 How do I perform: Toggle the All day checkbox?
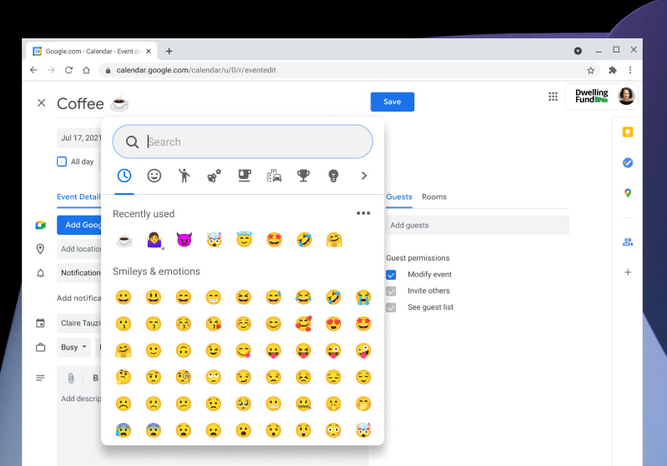click(62, 162)
